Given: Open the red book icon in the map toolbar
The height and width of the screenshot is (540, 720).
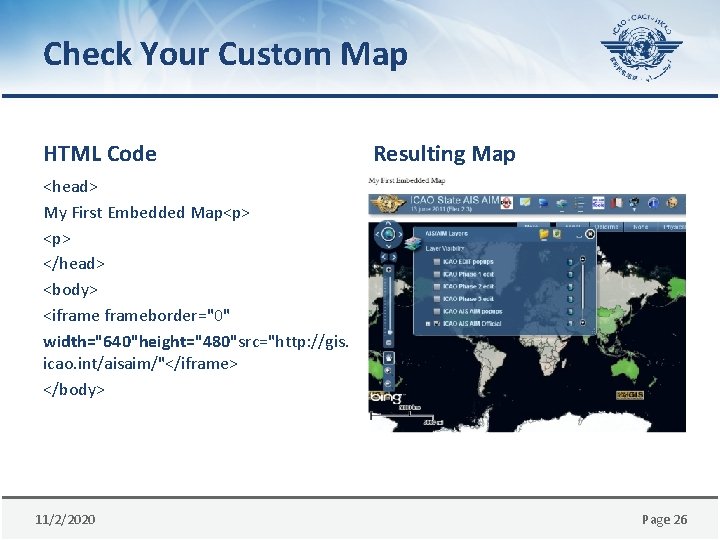Looking at the screenshot, I should tap(617, 202).
